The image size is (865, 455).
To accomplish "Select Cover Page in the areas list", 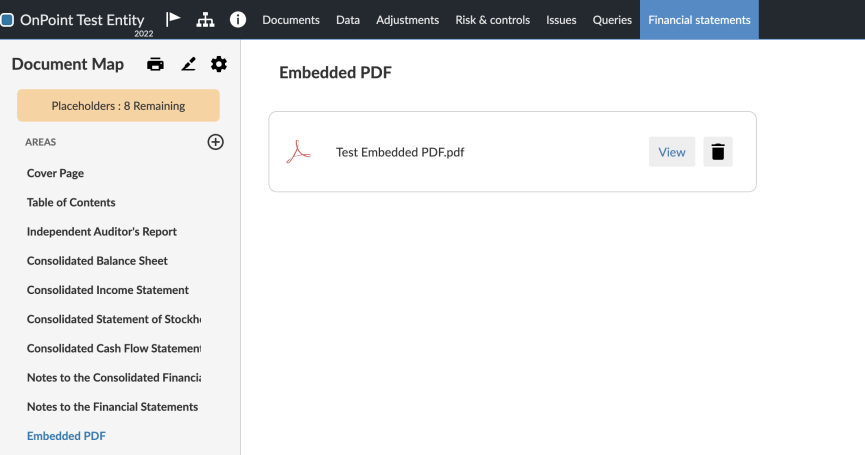I will (x=55, y=173).
